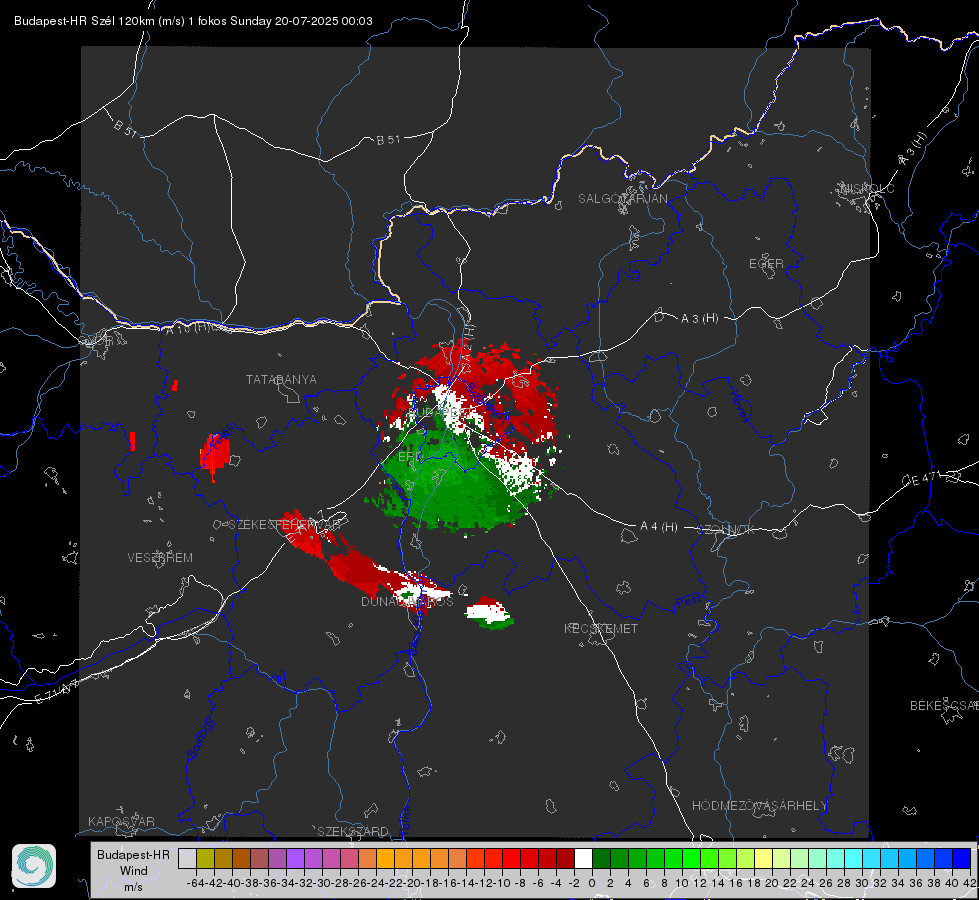This screenshot has height=900, width=979.
Task: Click the HÓDMEZŐVÁSÁRHELY city label
Action: coord(759,806)
